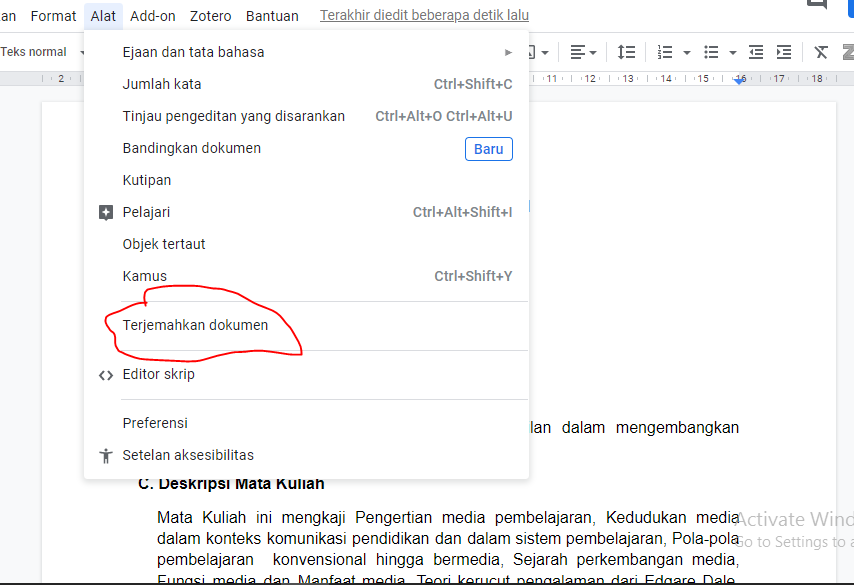The width and height of the screenshot is (854, 585).
Task: Click the Baru badge beside Bandingkan dokumen
Action: point(489,149)
